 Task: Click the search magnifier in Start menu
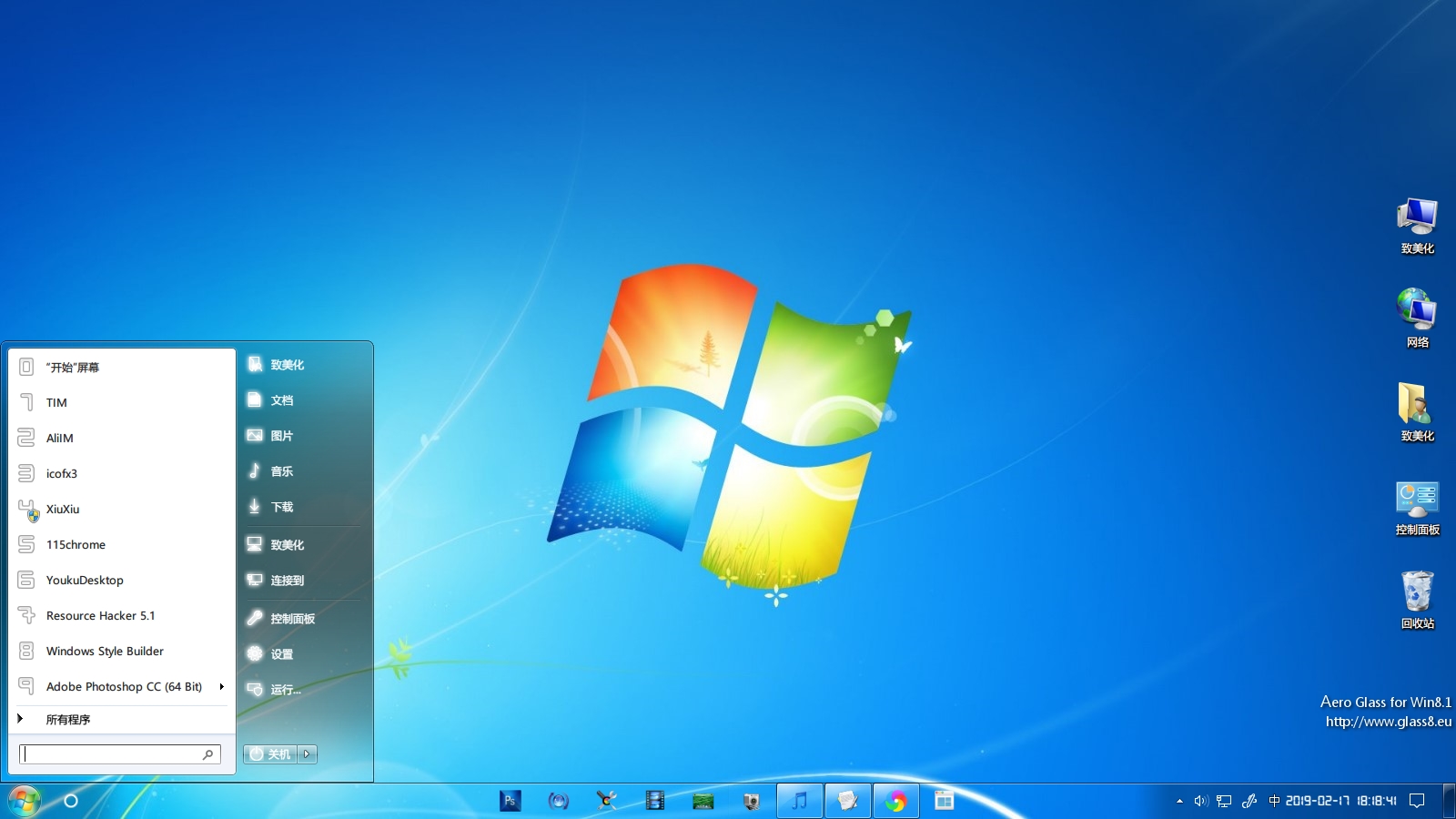207,754
